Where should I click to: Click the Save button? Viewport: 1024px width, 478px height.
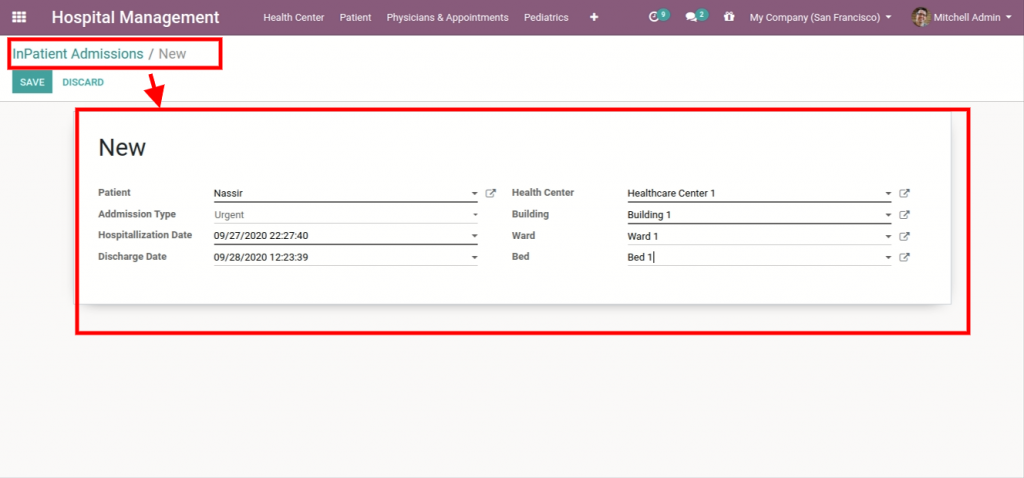pyautogui.click(x=32, y=82)
